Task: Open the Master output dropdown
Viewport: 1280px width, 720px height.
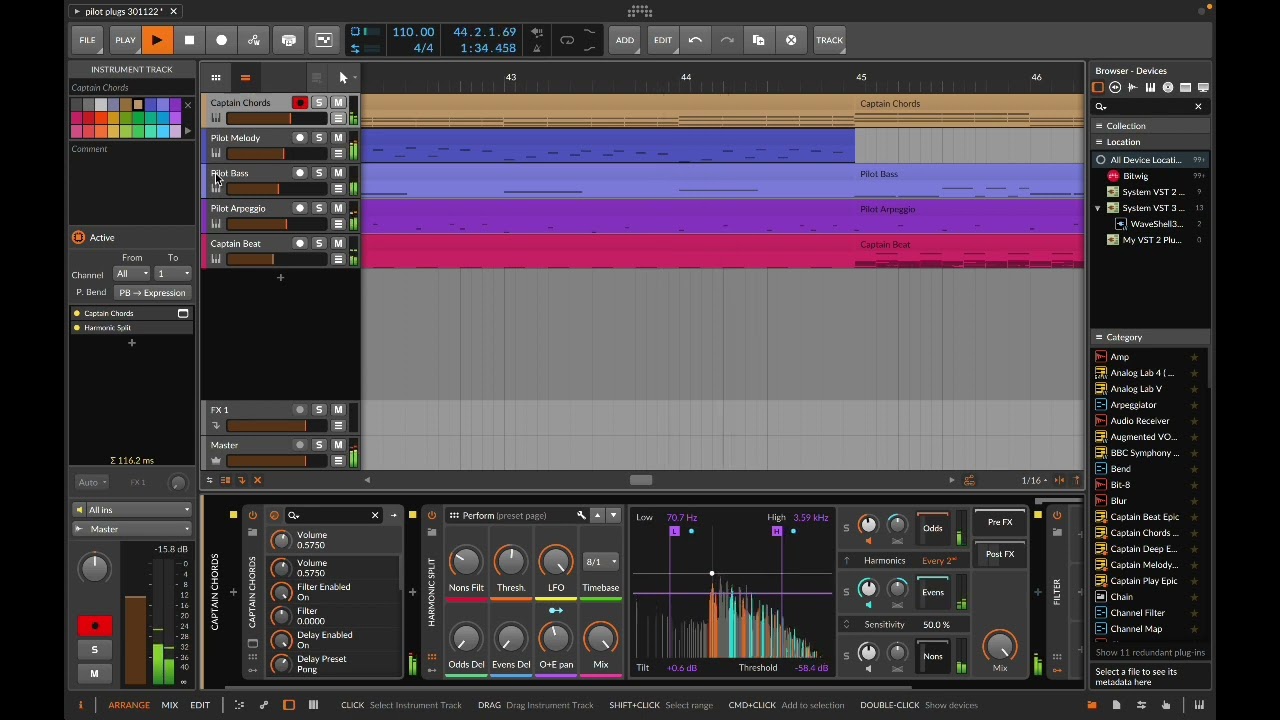Action: pyautogui.click(x=132, y=529)
